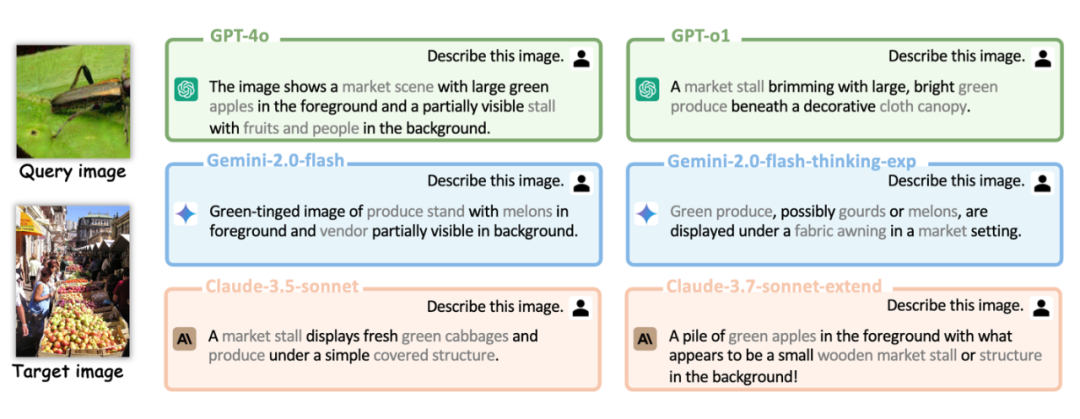The width and height of the screenshot is (1080, 419).
Task: Click the Anthropic logo in Claude-3.5-sonnet panel
Action: [x=185, y=339]
